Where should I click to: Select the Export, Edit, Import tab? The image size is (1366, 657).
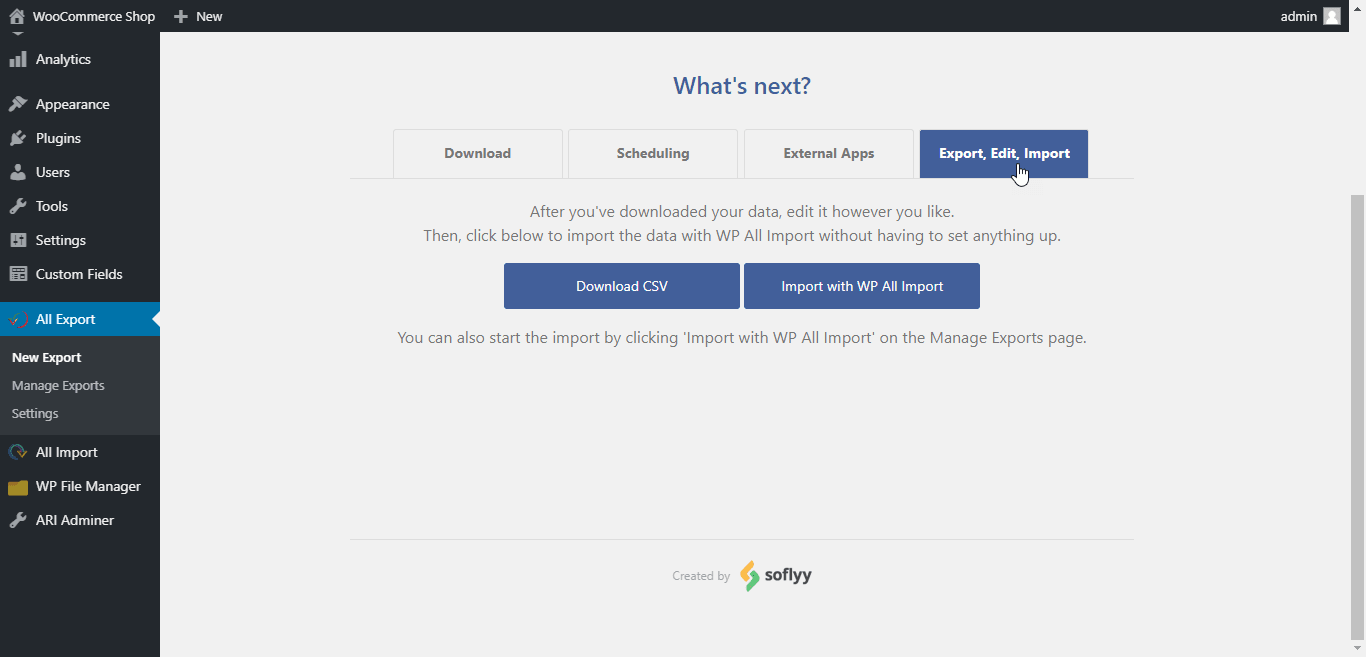point(1004,154)
